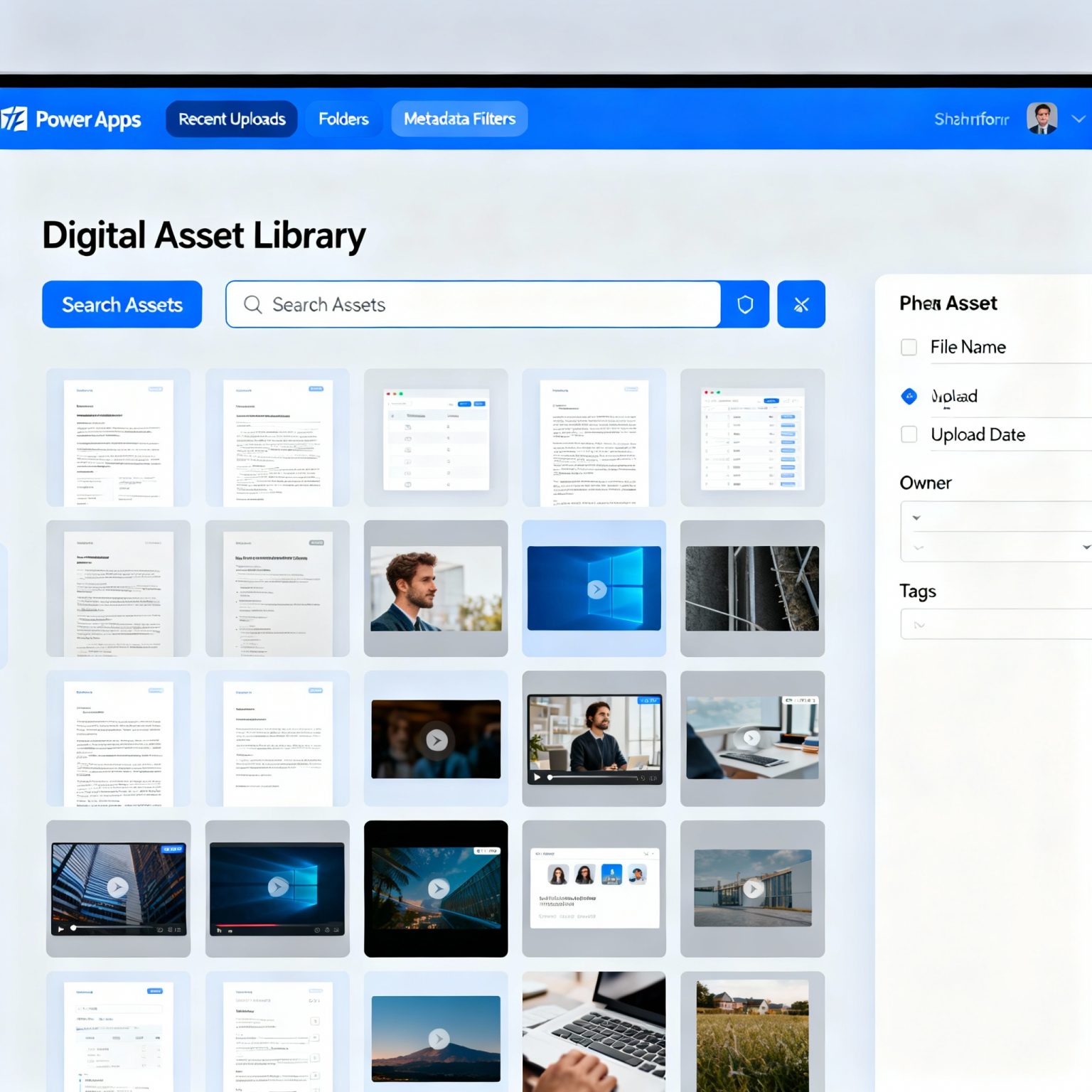Check the File Name filter checkbox
This screenshot has width=1092, height=1092.
pos(909,347)
